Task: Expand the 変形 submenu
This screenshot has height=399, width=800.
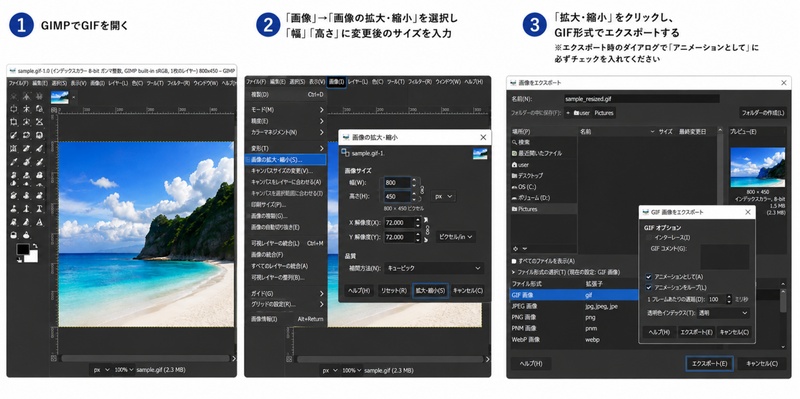Action: tap(286, 148)
